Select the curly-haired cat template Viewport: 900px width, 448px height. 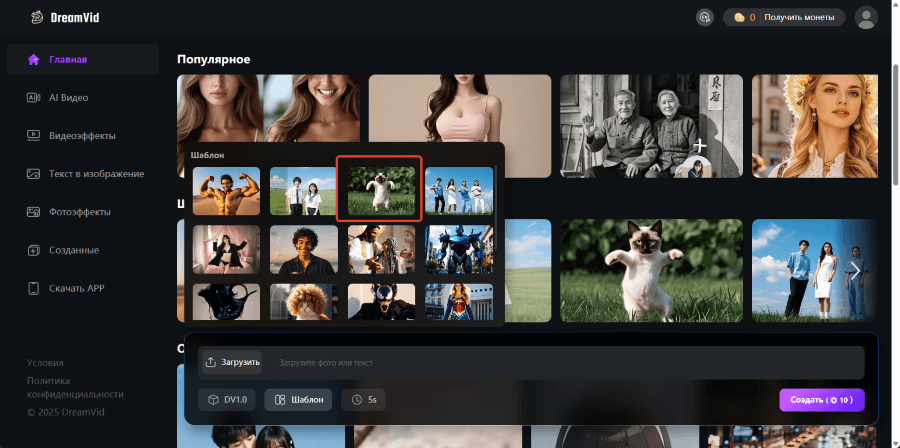pyautogui.click(x=304, y=301)
